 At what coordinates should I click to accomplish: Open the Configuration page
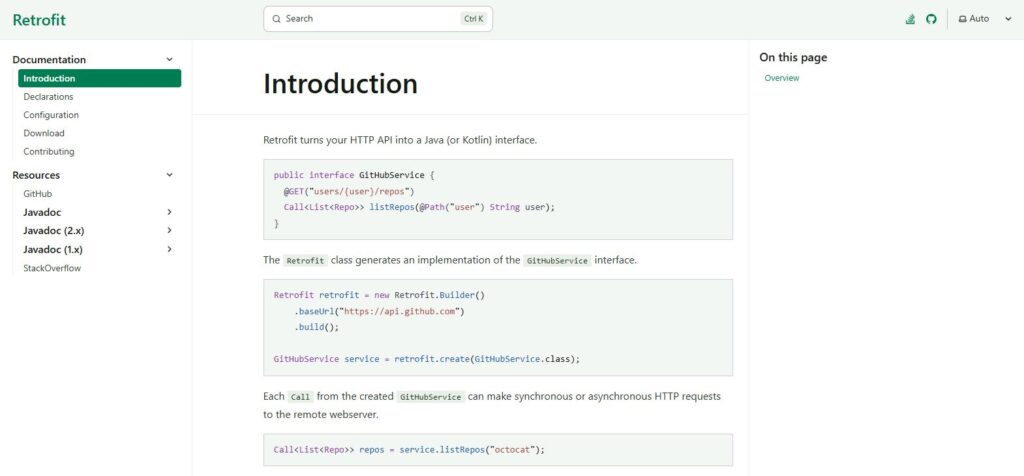coord(51,115)
